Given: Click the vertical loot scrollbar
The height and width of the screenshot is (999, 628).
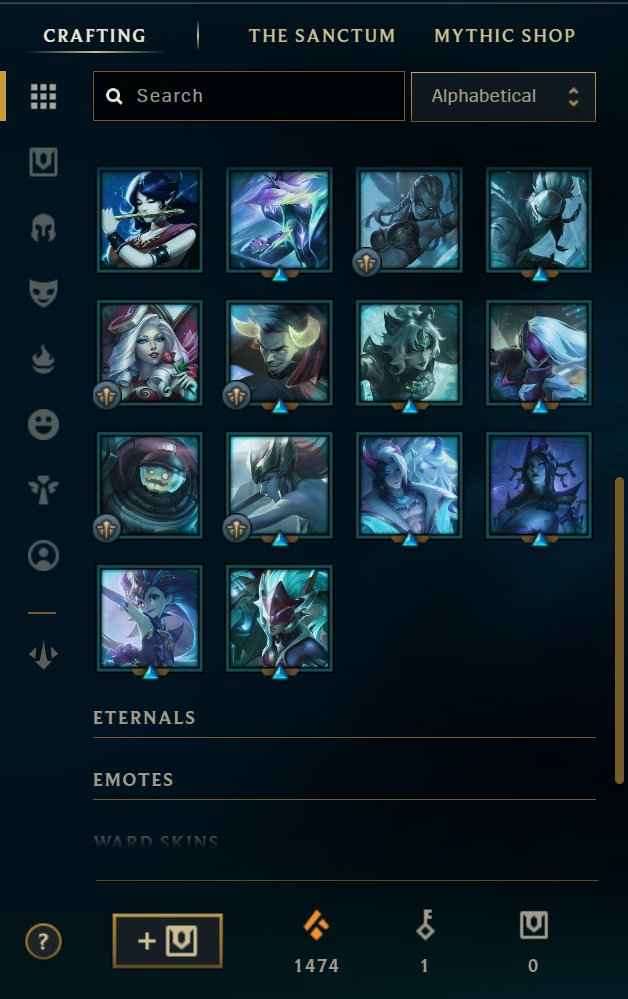Looking at the screenshot, I should [x=619, y=630].
